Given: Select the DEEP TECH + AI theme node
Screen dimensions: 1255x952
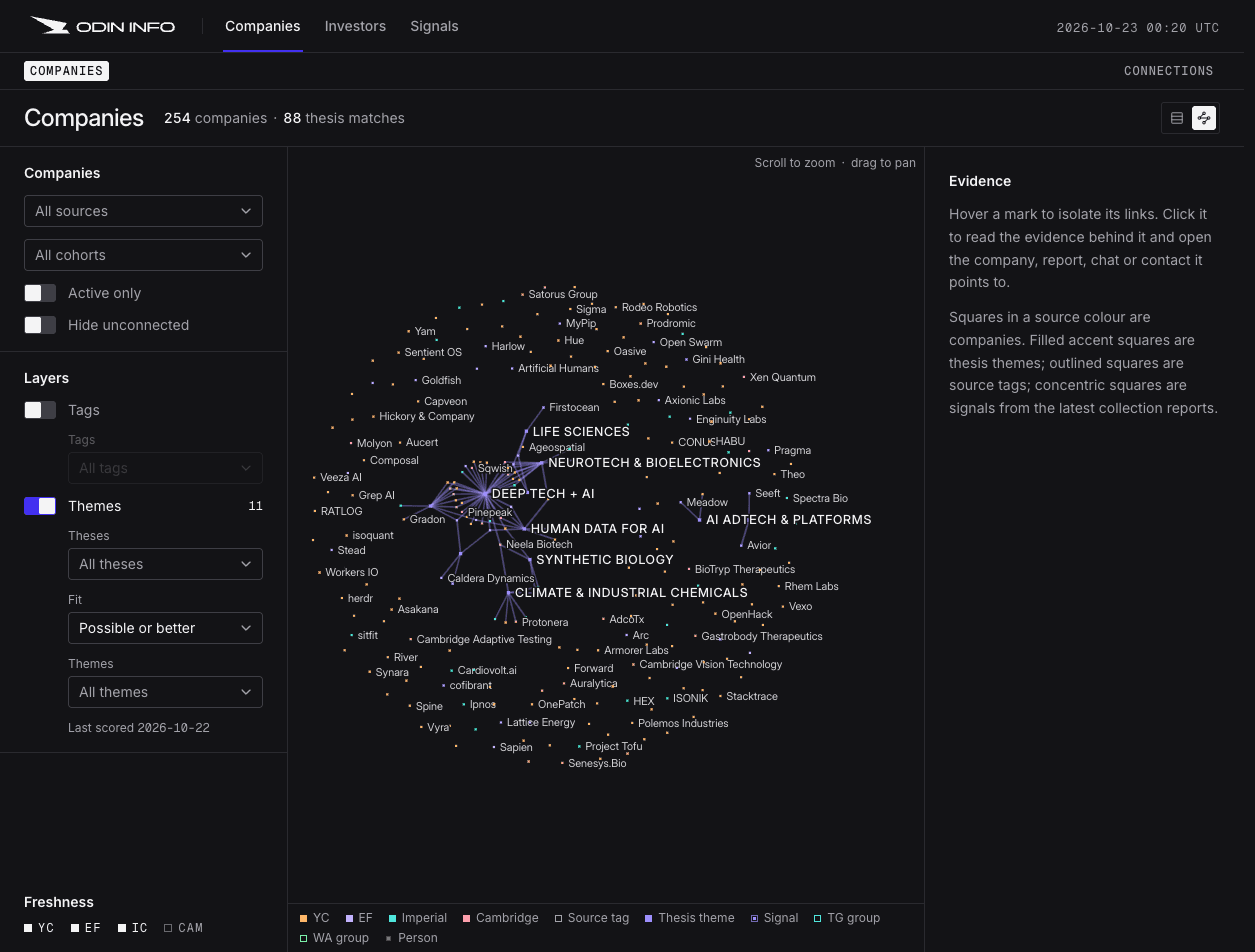Looking at the screenshot, I should (x=486, y=494).
